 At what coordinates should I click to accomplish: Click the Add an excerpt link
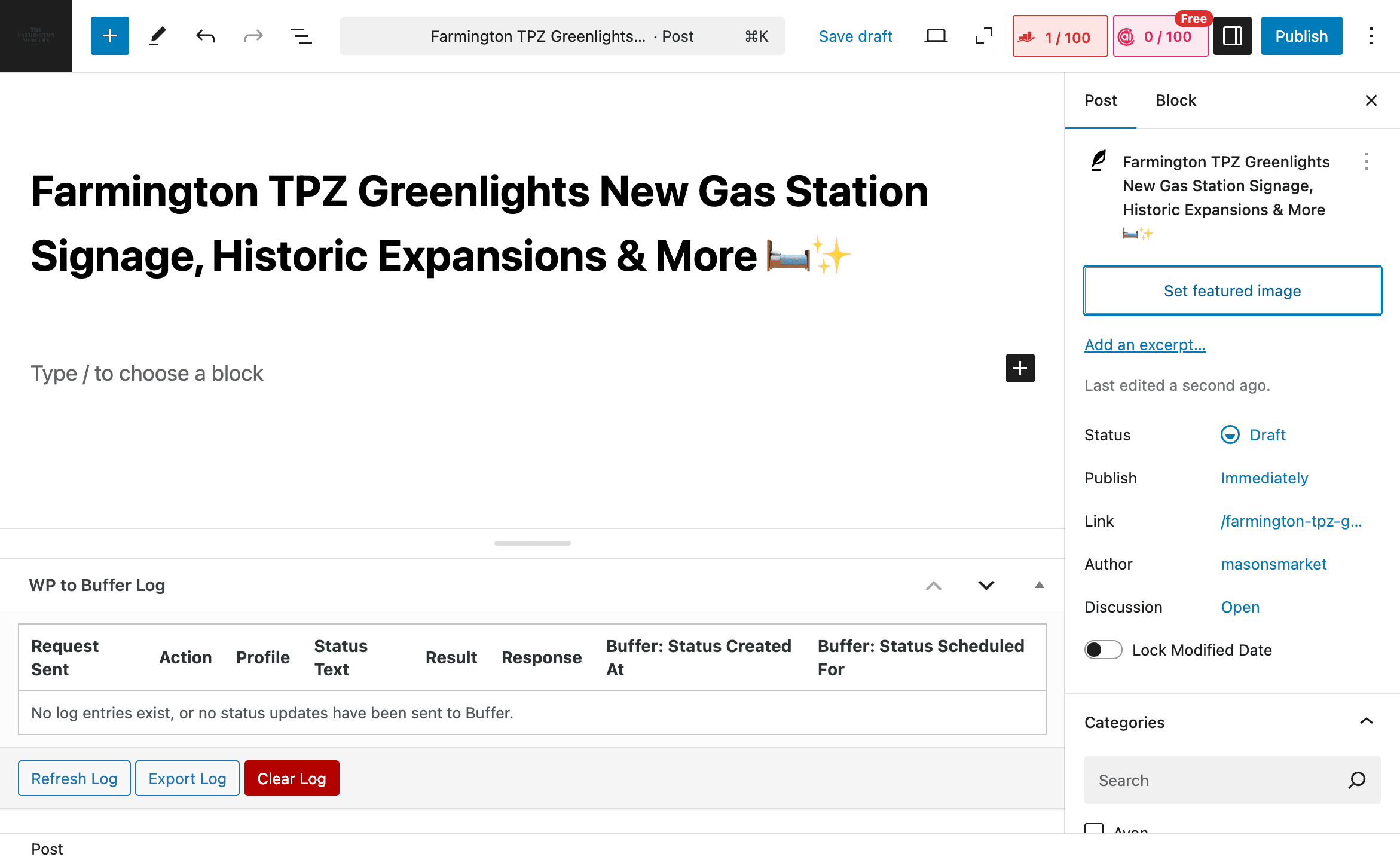point(1145,345)
